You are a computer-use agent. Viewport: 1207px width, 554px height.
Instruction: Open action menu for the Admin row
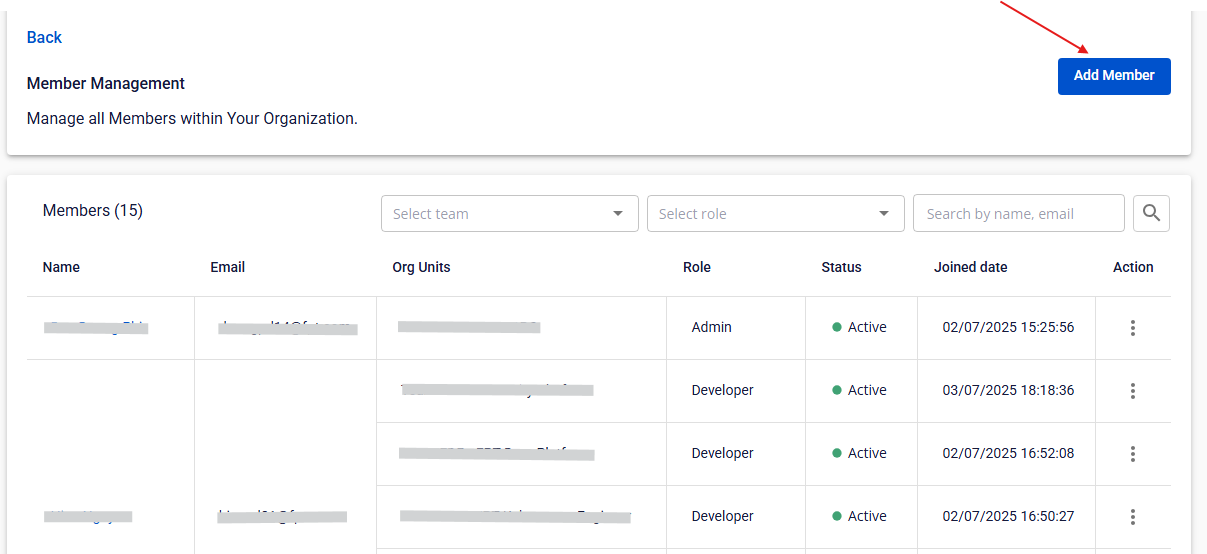tap(1133, 328)
